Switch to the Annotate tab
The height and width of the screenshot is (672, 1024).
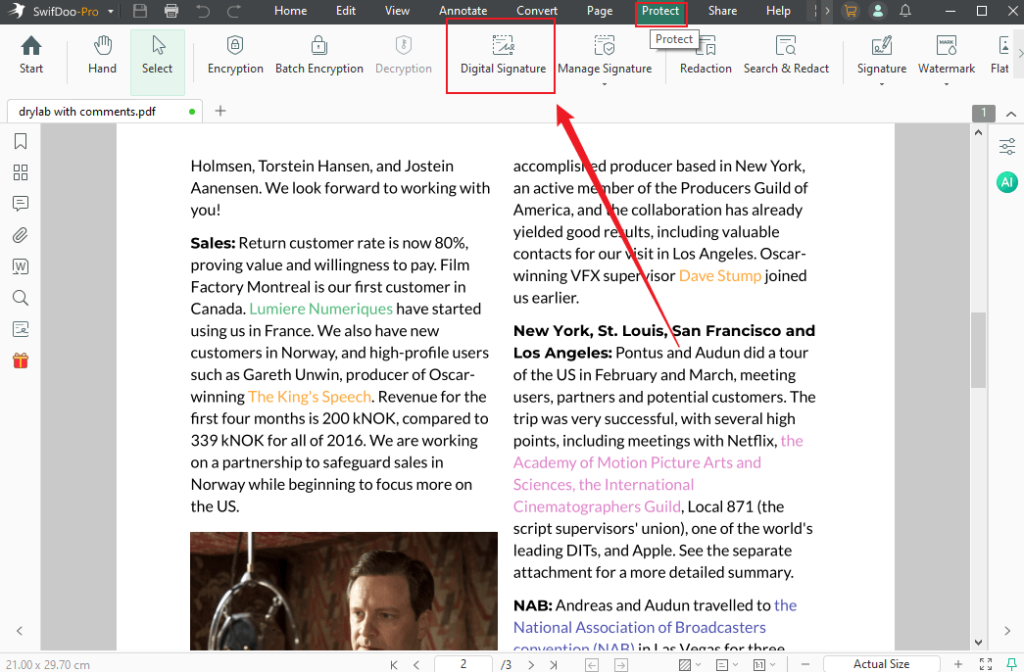click(x=463, y=11)
